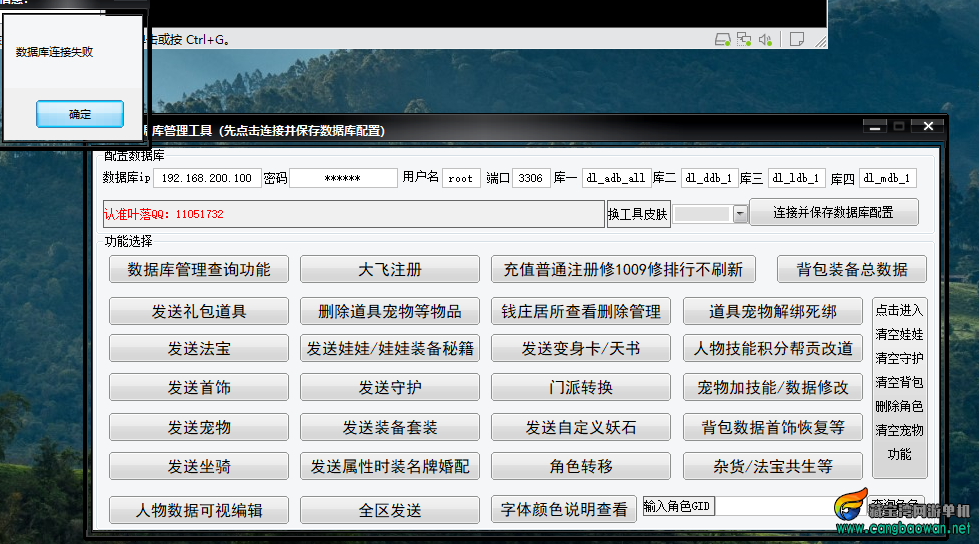The width and height of the screenshot is (979, 544).
Task: Click 全区发送 button
Action: [390, 510]
